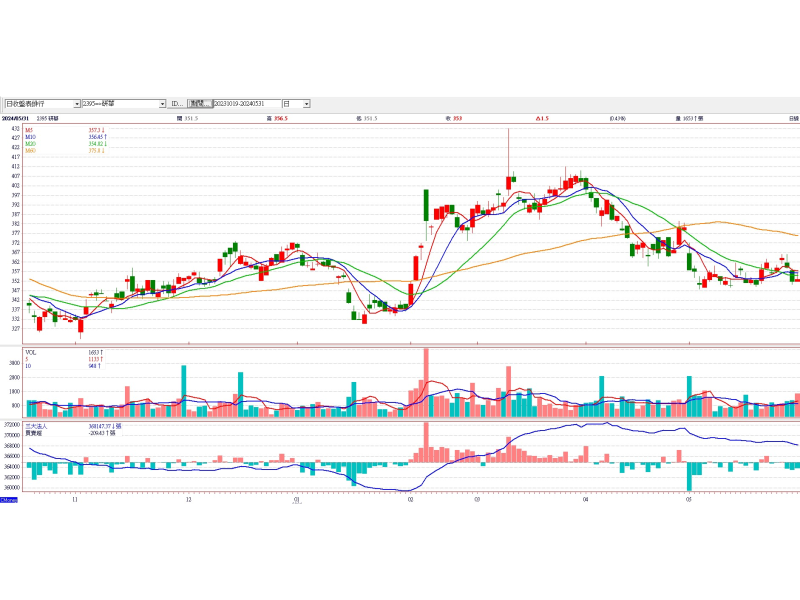Viewport: 800px width, 600px height.
Task: Click the M10 value 356.45
Action: click(x=96, y=137)
